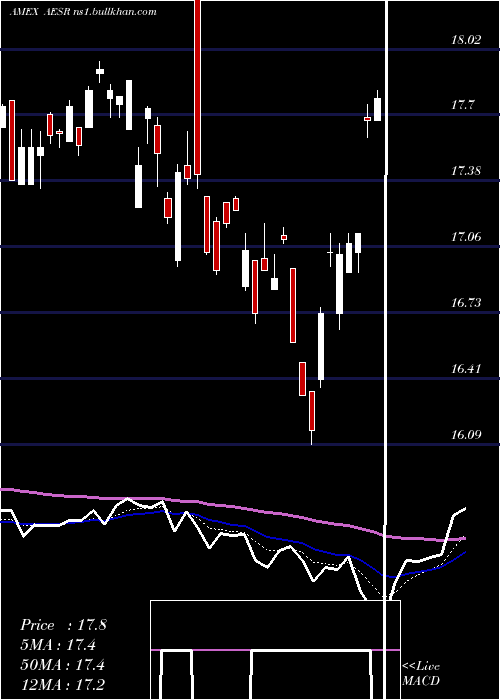Click the 17.7 price axis label
The image size is (500, 700).
coord(462,105)
